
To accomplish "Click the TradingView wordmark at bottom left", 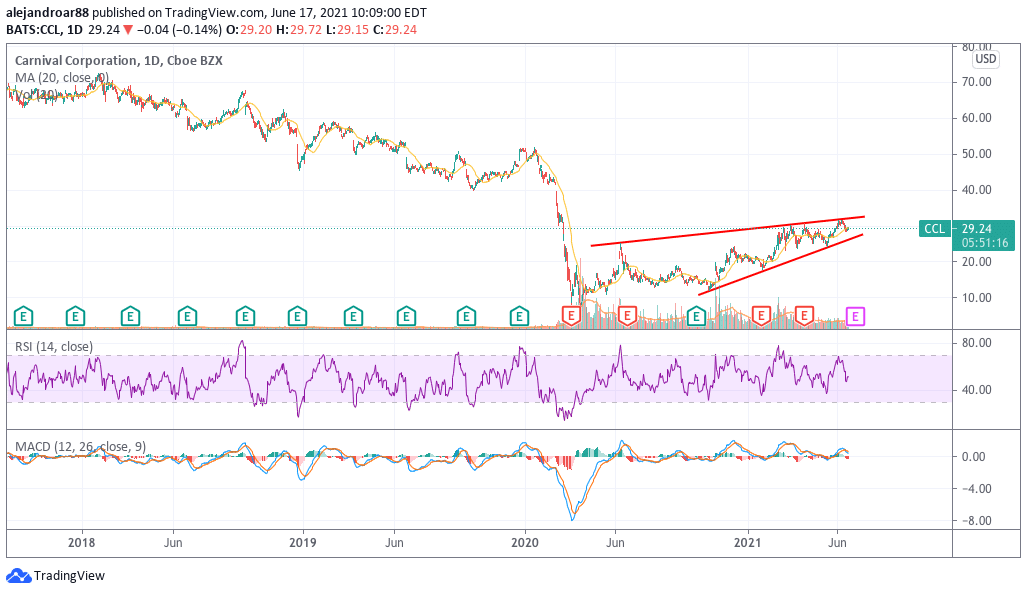I will (x=69, y=576).
